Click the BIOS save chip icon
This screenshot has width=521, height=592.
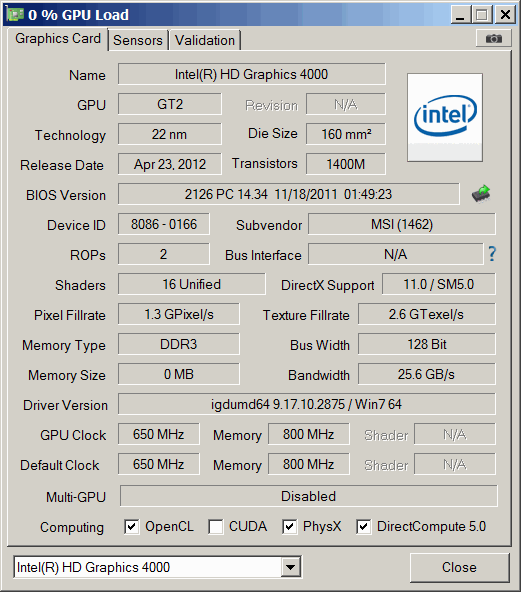click(x=481, y=194)
